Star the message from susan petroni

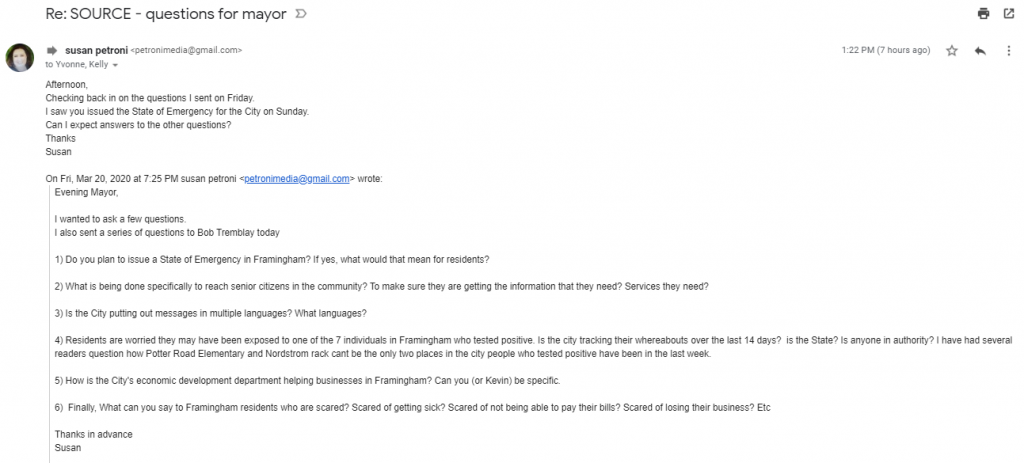tap(952, 50)
